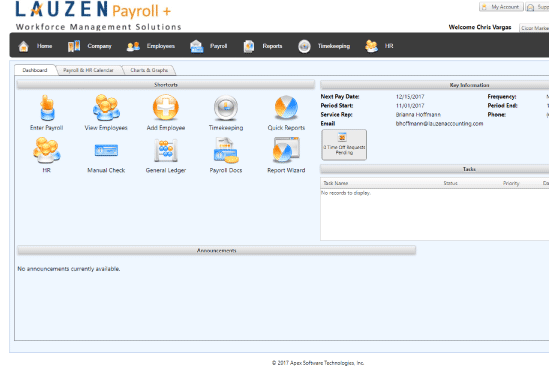
Task: Click the General Ledger text label
Action: (166, 170)
